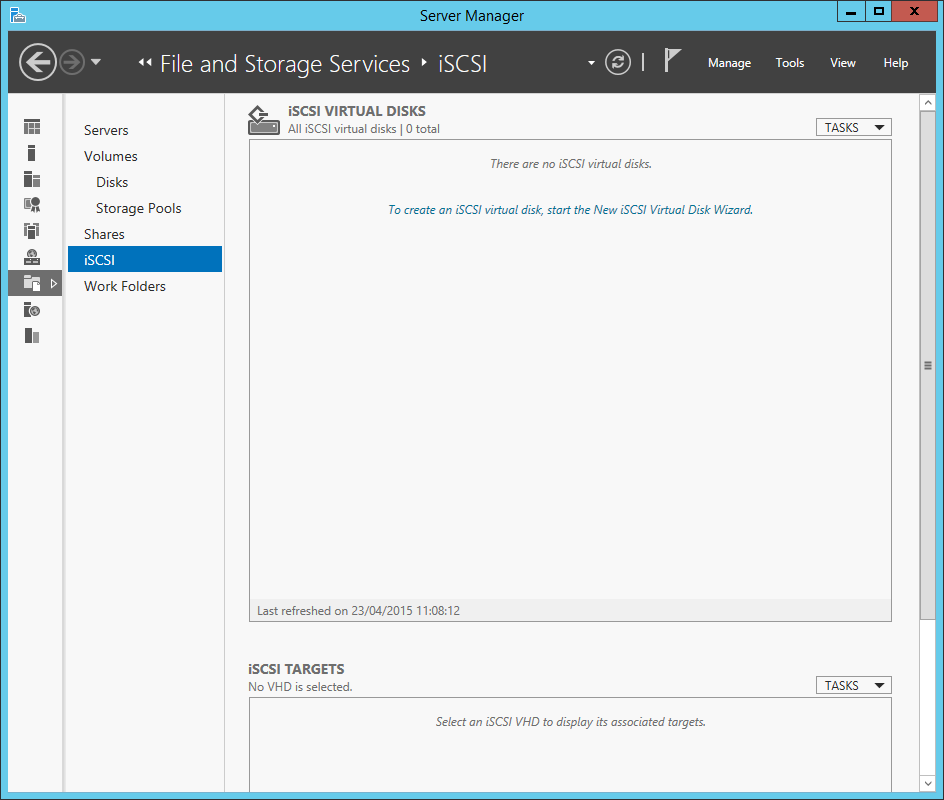Select the Local Server sidebar icon
Image resolution: width=944 pixels, height=800 pixels.
[x=32, y=153]
